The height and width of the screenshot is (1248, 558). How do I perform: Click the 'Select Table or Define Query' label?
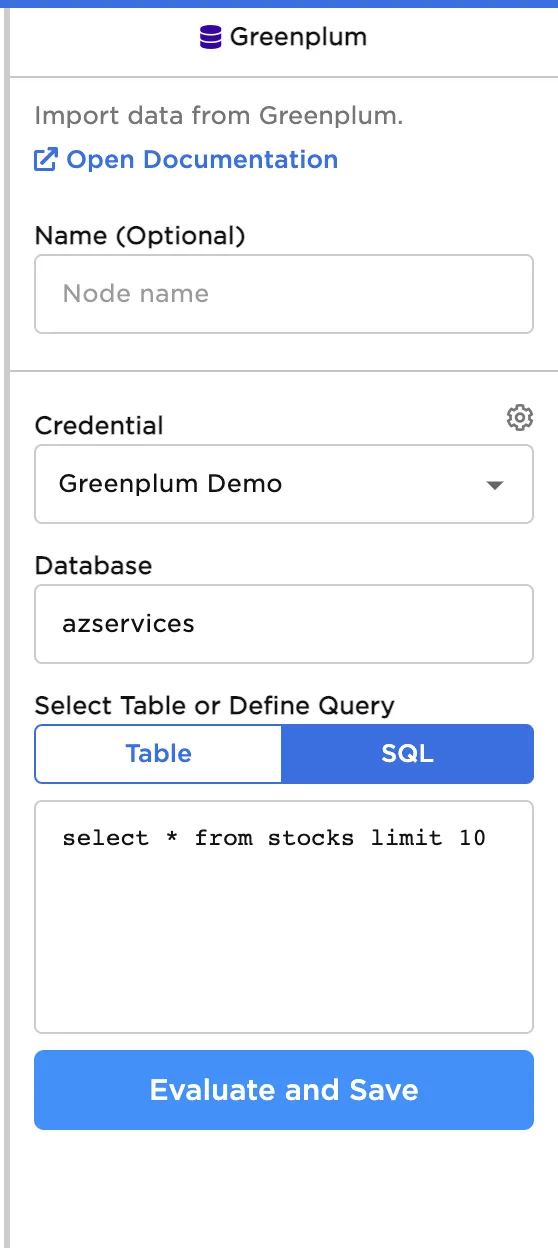(215, 705)
